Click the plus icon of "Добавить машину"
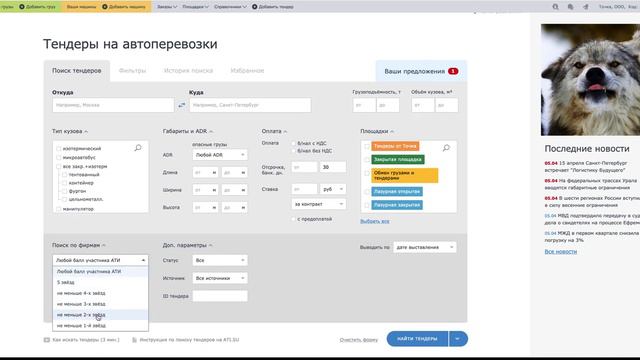Image resolution: width=640 pixels, height=360 pixels. pyautogui.click(x=104, y=7)
